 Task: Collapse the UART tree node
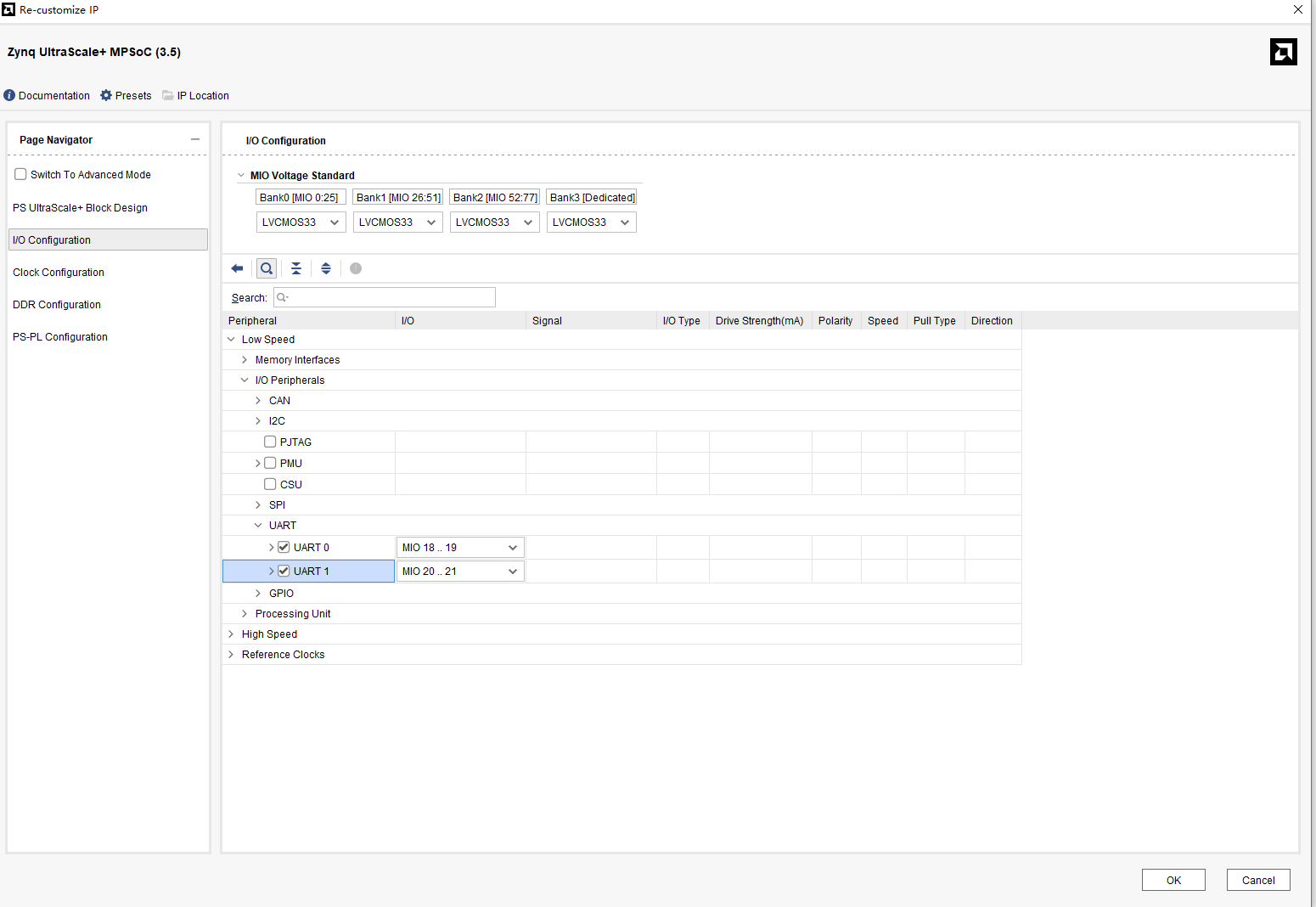click(258, 526)
